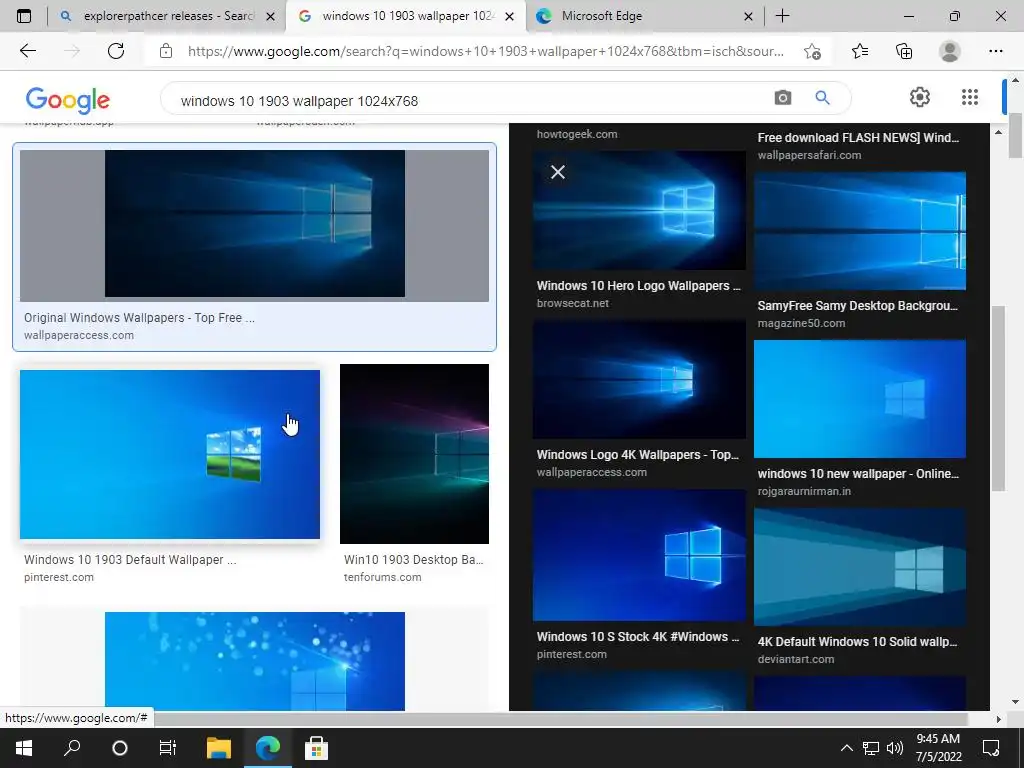Refresh the current page
This screenshot has width=1024, height=768.
click(116, 51)
